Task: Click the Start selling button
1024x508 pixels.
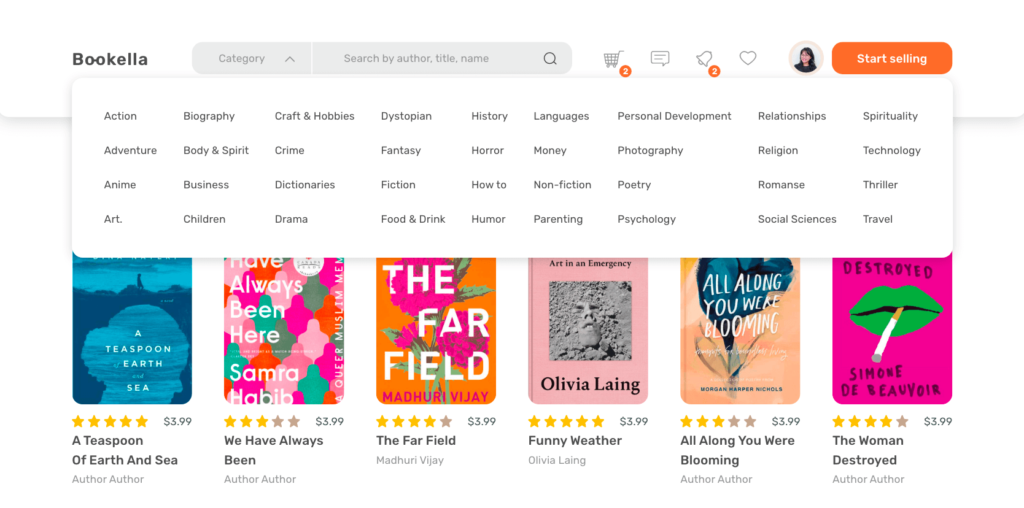Action: pos(891,58)
